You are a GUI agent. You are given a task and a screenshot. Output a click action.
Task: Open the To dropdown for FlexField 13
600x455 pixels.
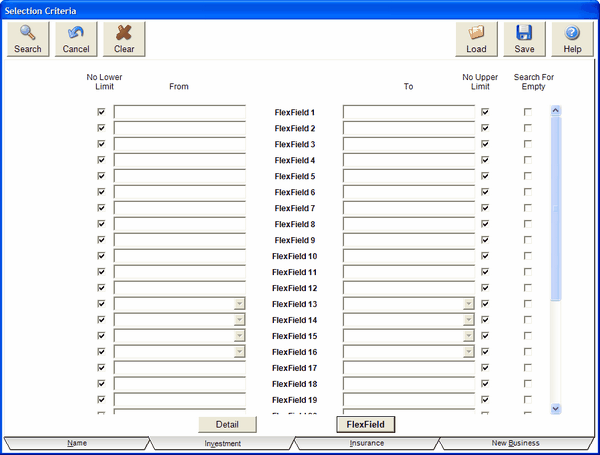[468, 304]
